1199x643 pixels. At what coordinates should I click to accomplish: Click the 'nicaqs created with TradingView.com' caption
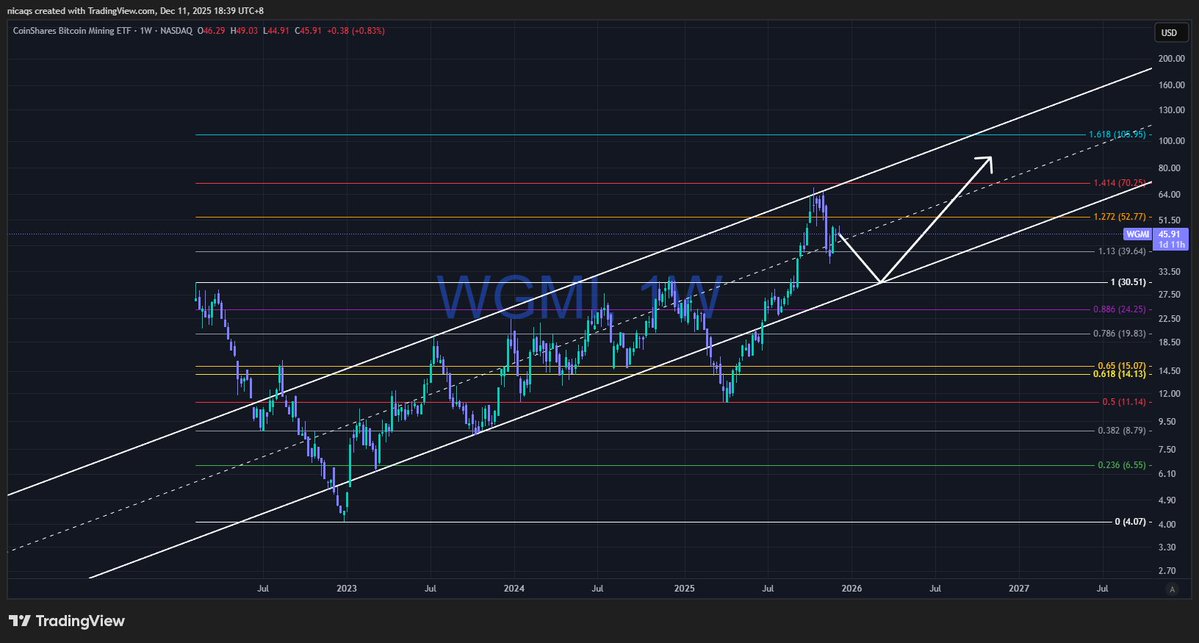(80, 11)
